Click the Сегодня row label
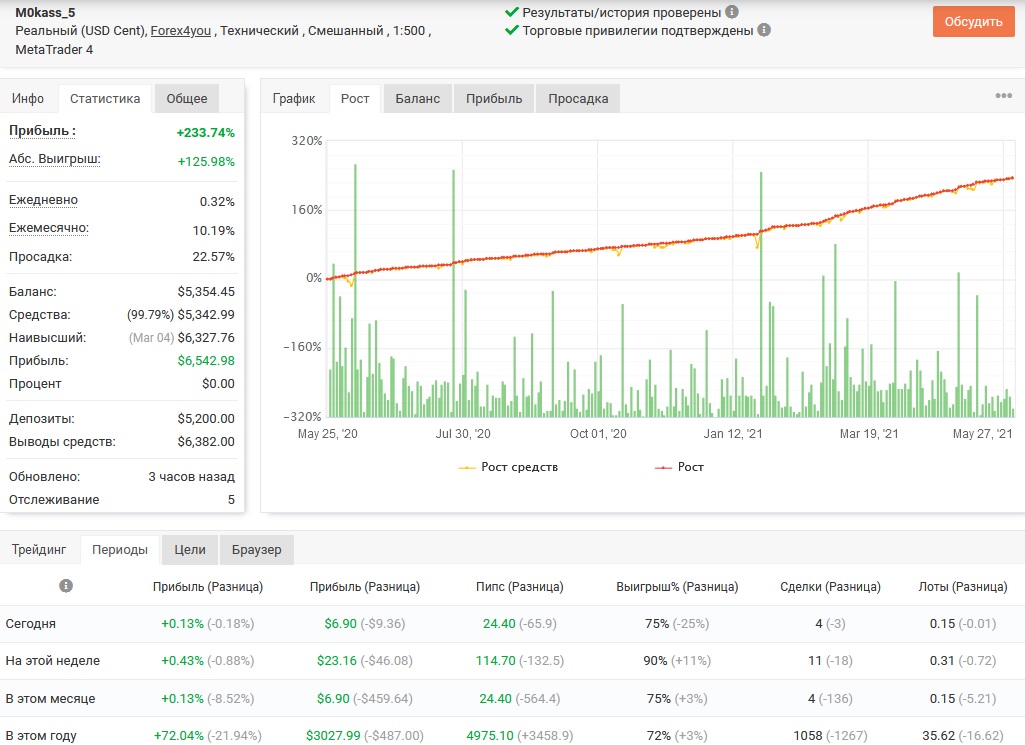1025x745 pixels. (x=31, y=623)
